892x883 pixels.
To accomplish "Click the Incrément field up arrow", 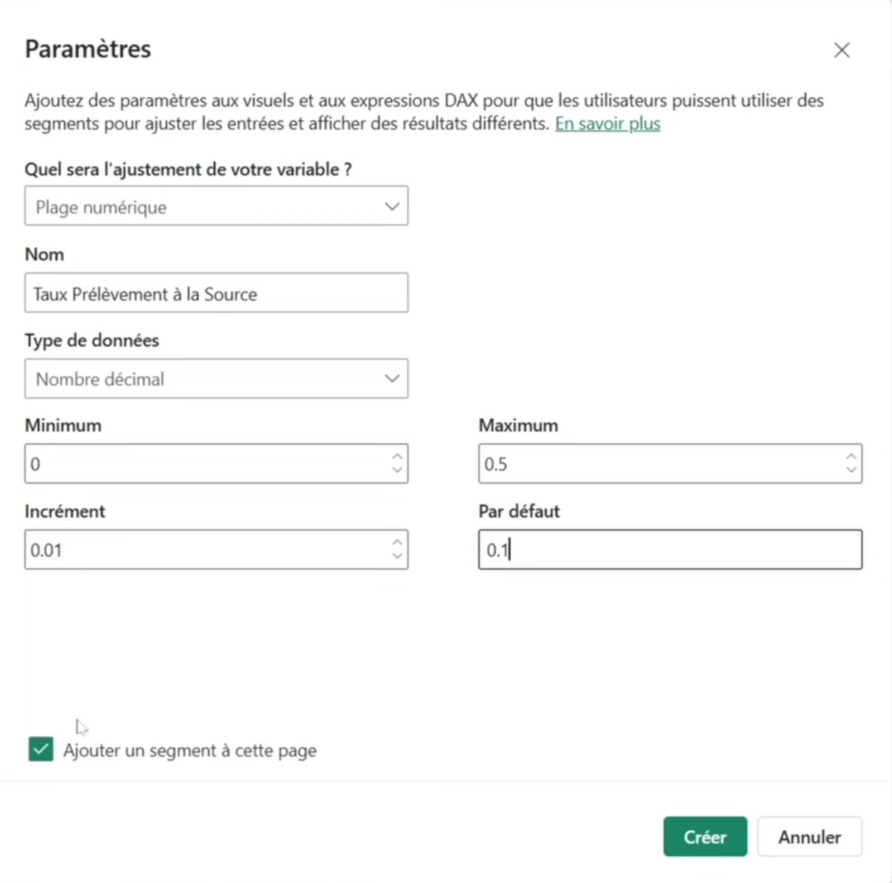I will pyautogui.click(x=397, y=543).
